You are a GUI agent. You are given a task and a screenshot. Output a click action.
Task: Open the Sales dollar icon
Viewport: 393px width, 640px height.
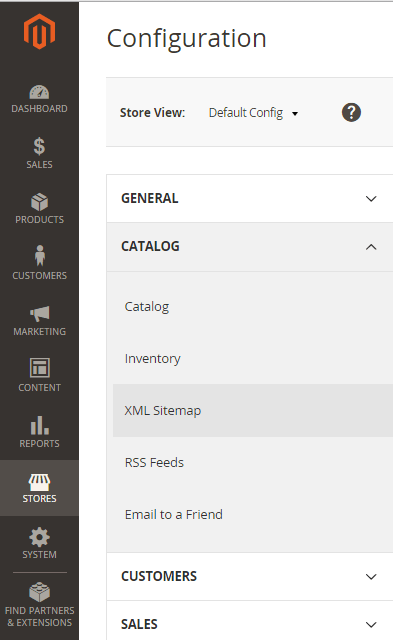point(39,147)
